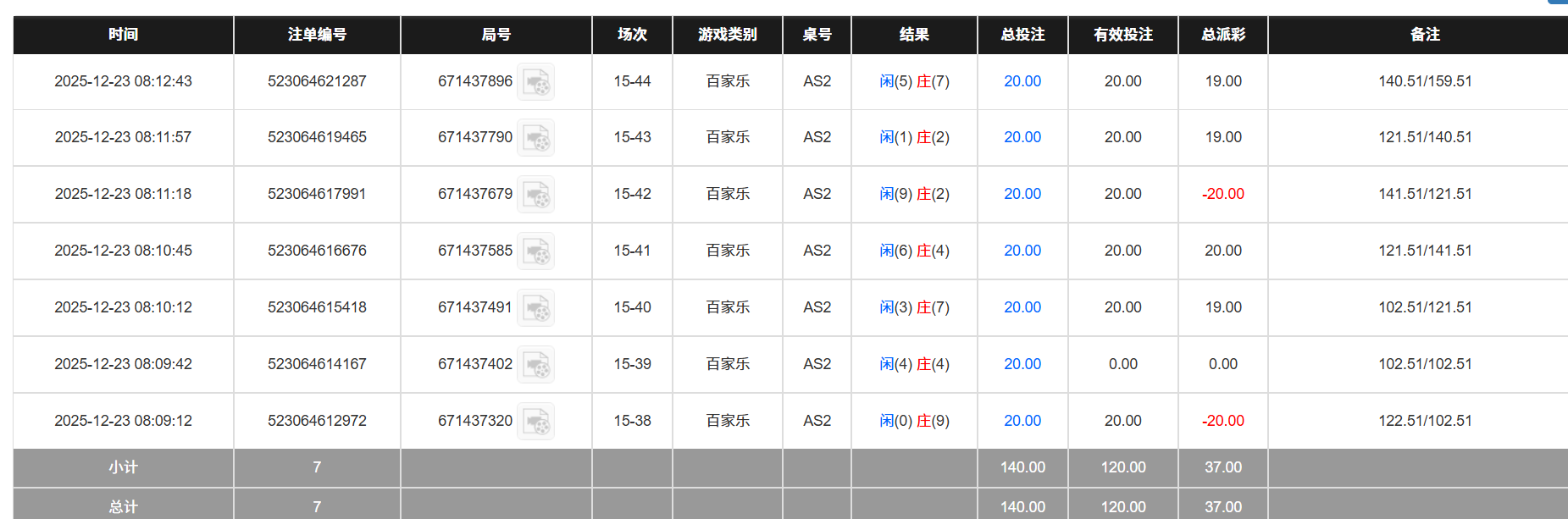Viewport: 1568px width, 519px height.
Task: Select bet number 523064615418 cell
Action: click(317, 307)
